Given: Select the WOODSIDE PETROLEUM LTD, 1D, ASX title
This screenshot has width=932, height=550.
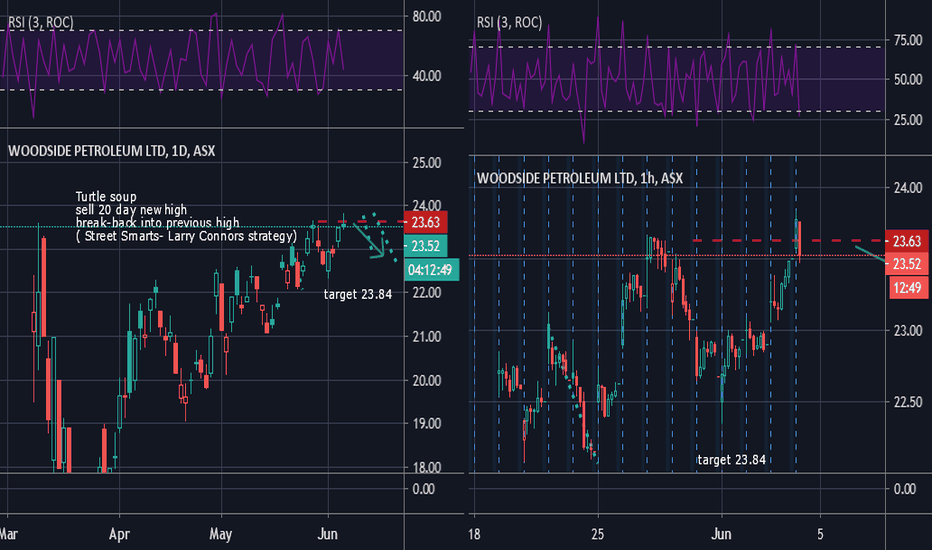Looking at the screenshot, I should (x=112, y=151).
